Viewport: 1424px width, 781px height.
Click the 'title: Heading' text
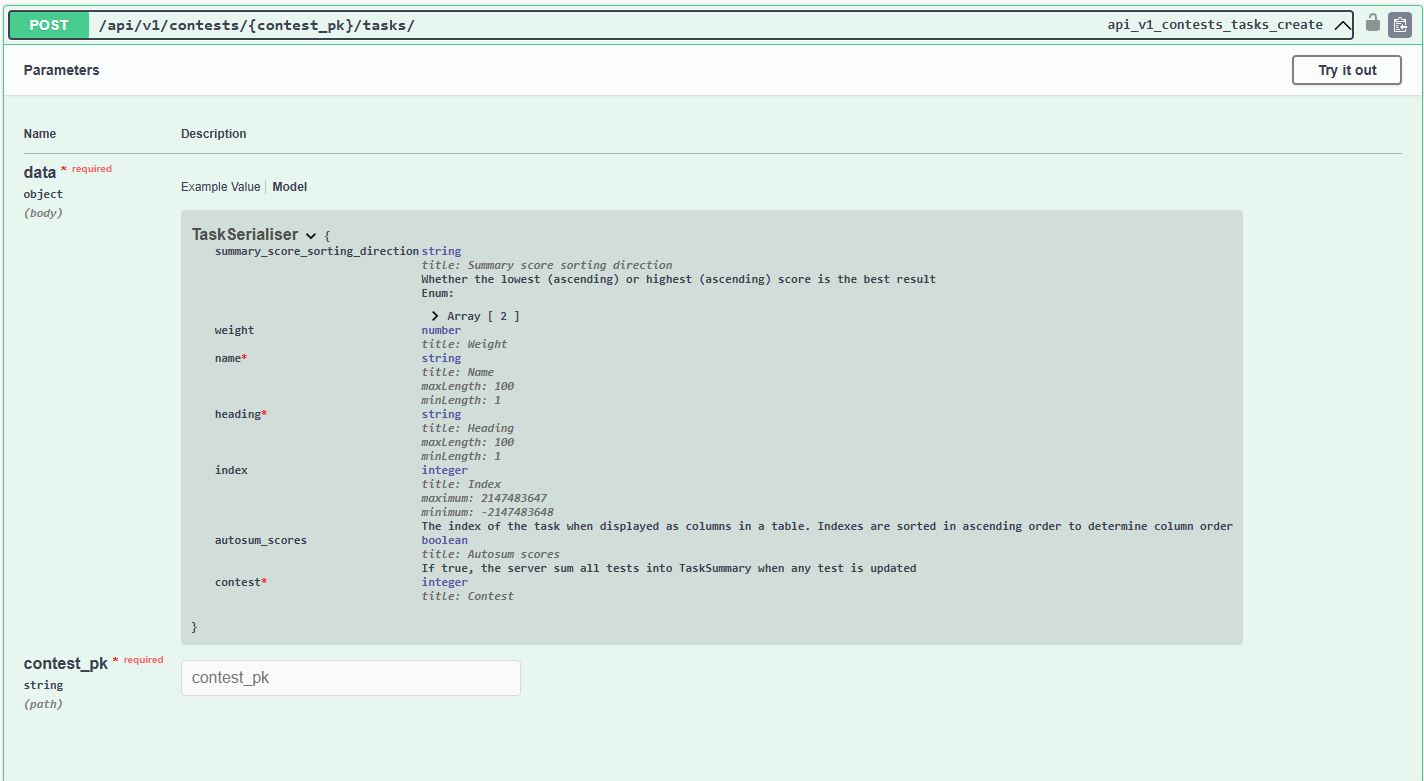468,428
